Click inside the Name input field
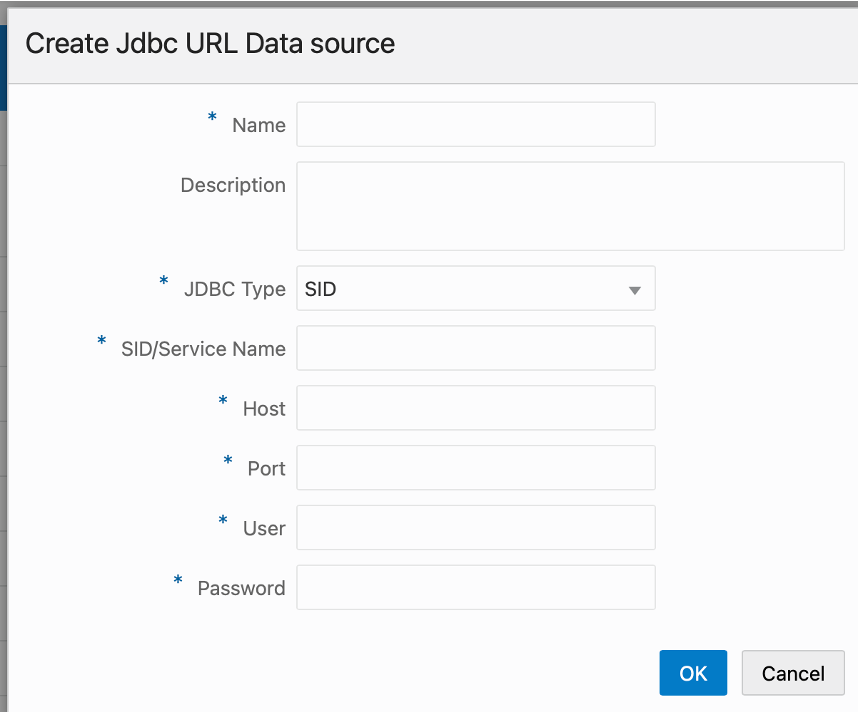 pos(475,124)
